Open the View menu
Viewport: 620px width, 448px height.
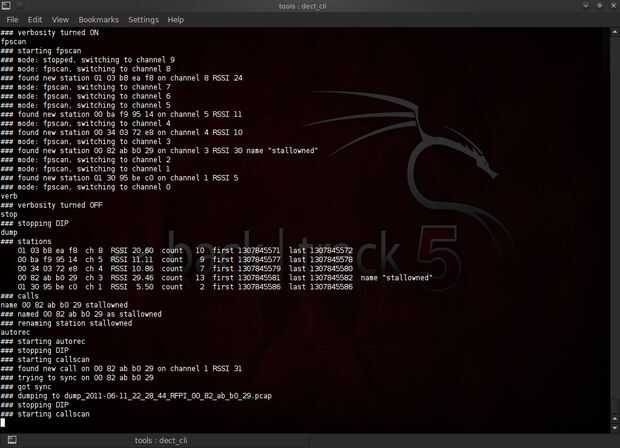[60, 20]
